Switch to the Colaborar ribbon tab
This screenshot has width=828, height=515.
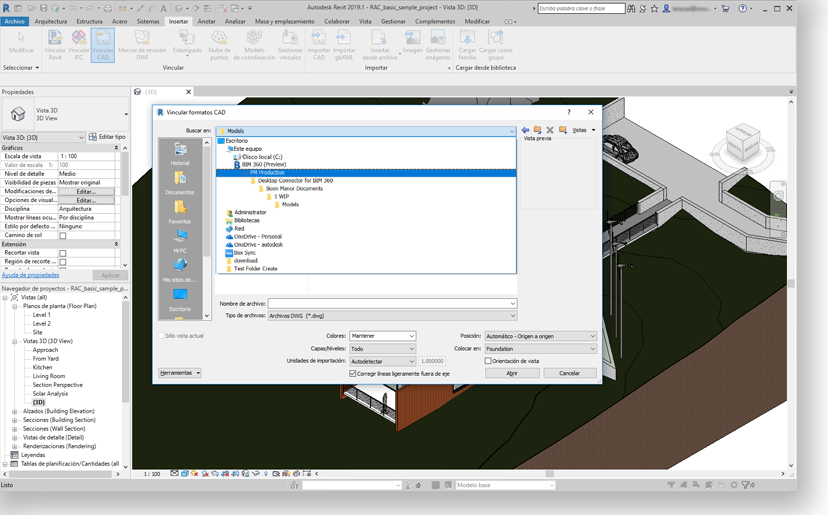pos(337,21)
